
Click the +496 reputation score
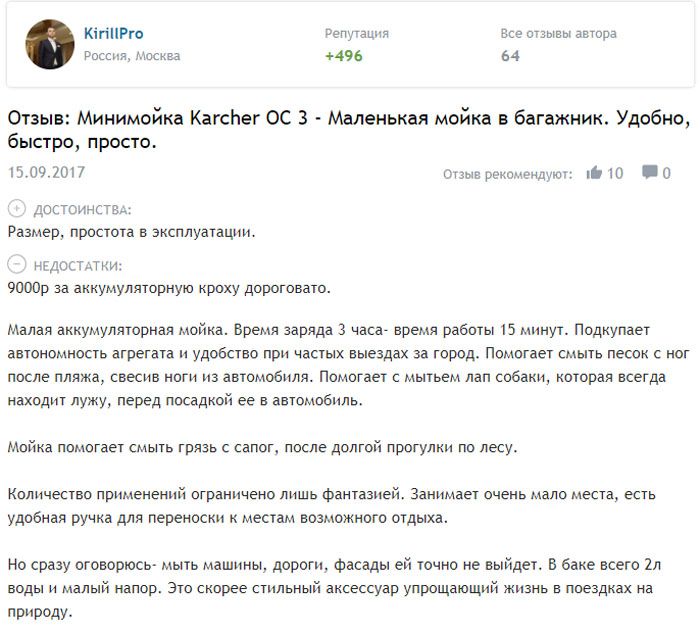(x=344, y=56)
